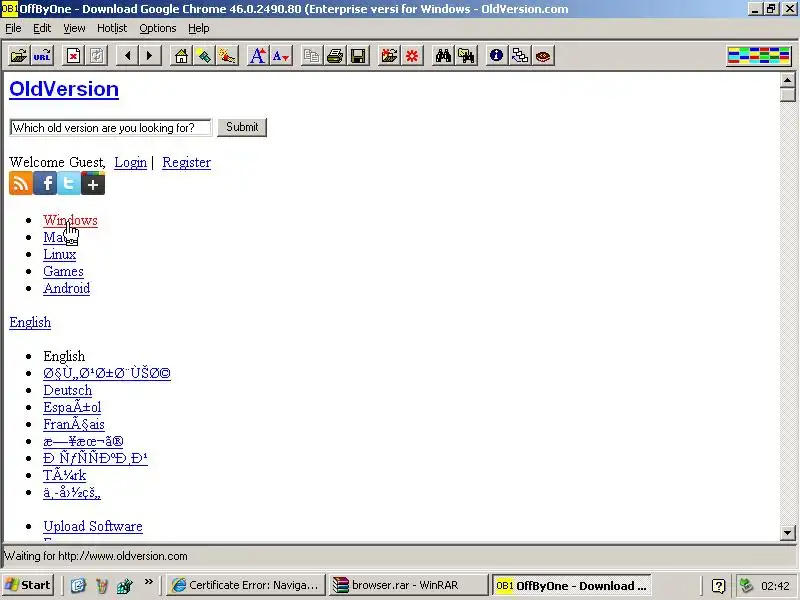The image size is (800, 600).
Task: Click the taskbar clock showing 02:42
Action: point(775,586)
